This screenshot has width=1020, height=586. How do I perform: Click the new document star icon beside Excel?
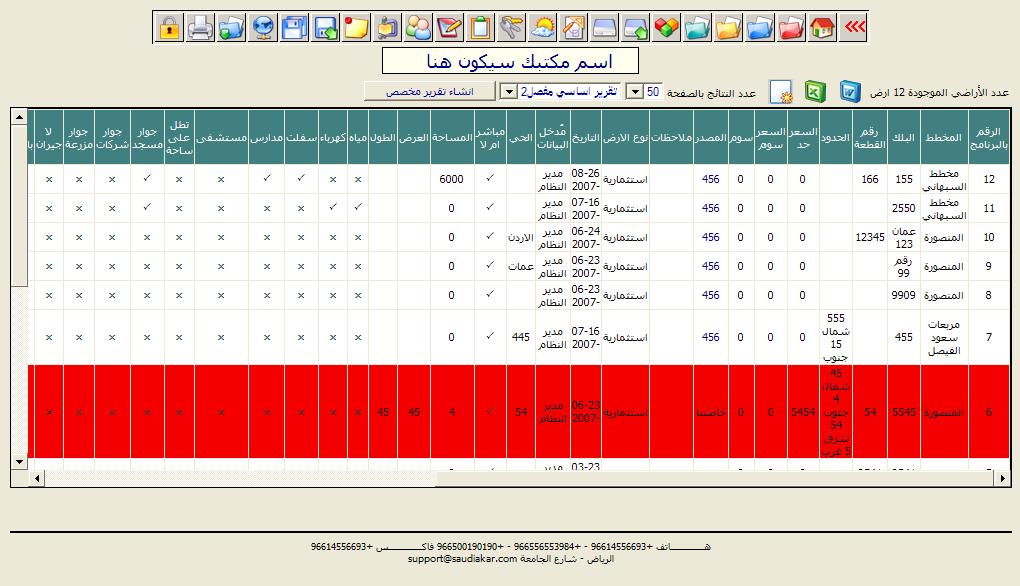(781, 92)
